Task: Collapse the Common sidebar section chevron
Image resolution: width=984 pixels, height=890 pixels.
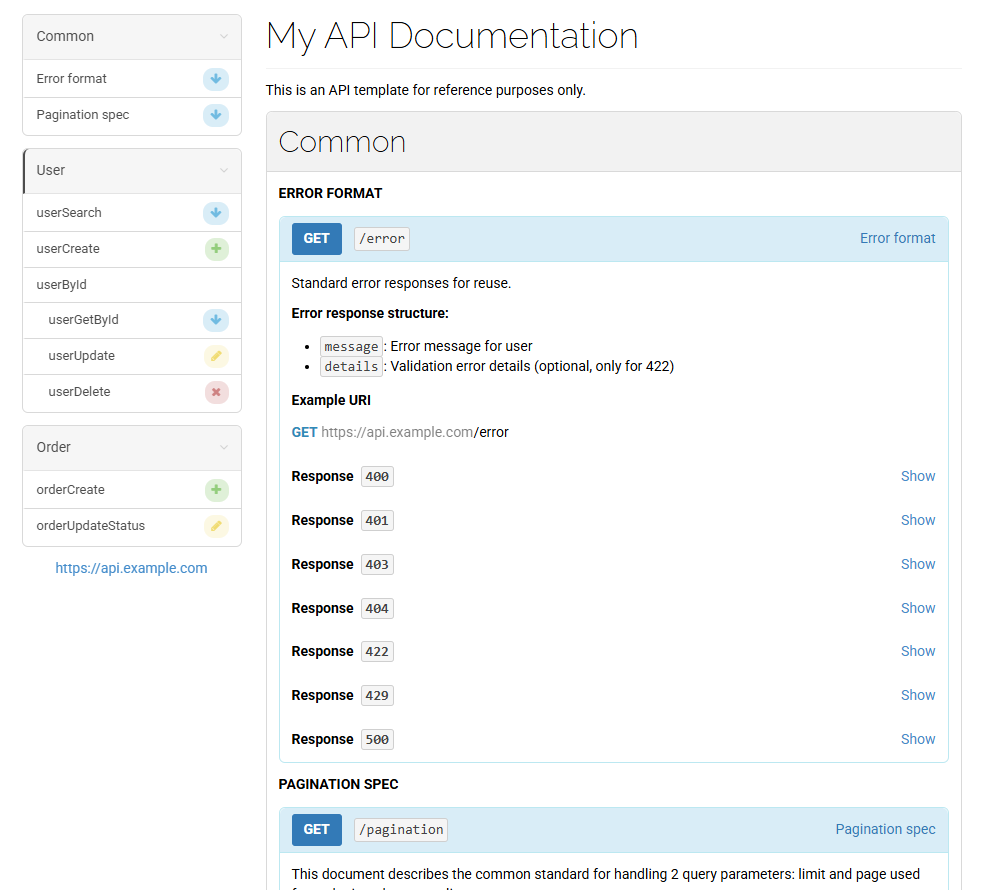Action: (224, 37)
